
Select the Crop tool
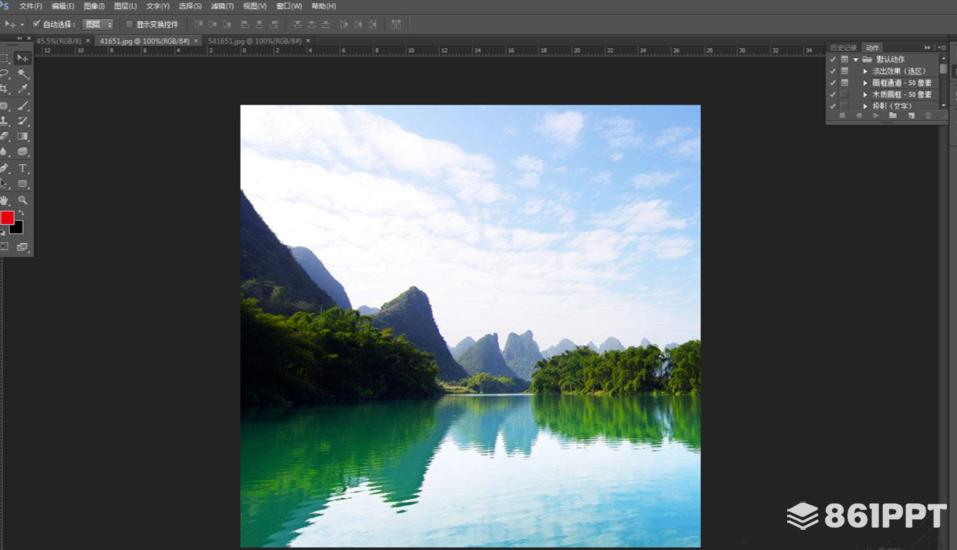[x=5, y=89]
